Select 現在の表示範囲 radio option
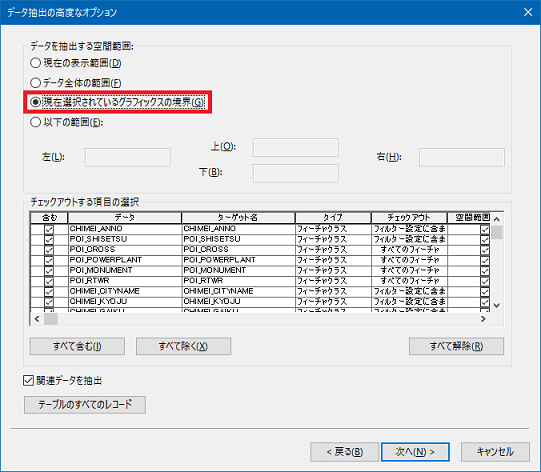The height and width of the screenshot is (472, 541). point(36,63)
